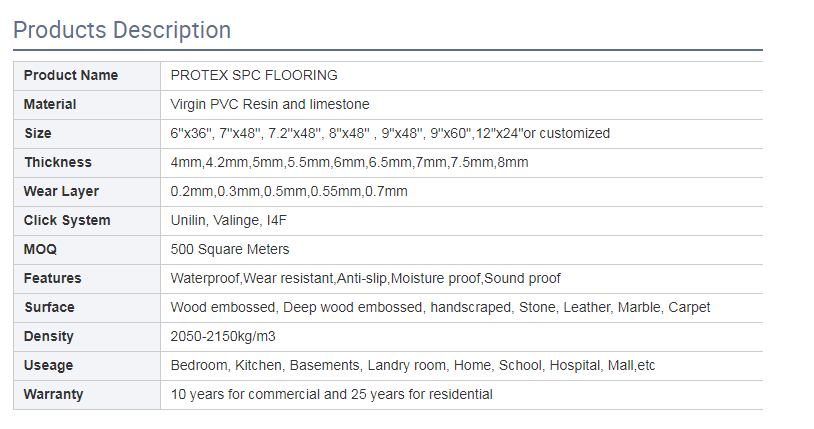Select the Warranty years description text
This screenshot has height=429, width=814.
332,394
